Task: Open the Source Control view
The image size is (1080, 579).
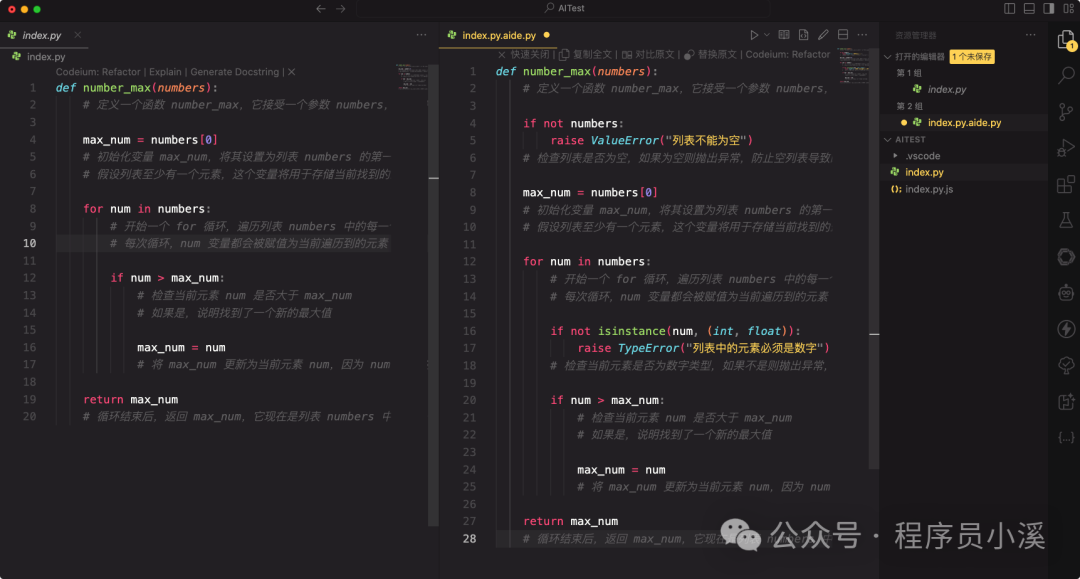Action: tap(1066, 111)
